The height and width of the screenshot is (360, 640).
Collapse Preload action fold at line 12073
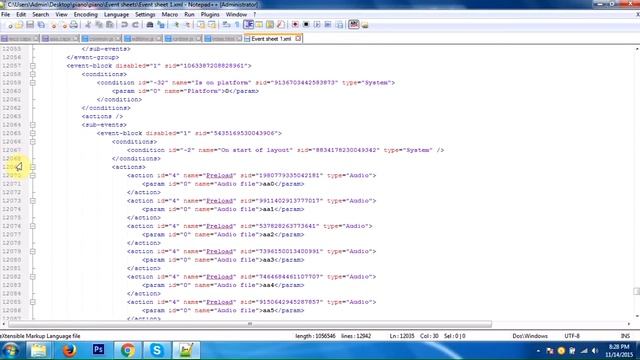pos(33,201)
